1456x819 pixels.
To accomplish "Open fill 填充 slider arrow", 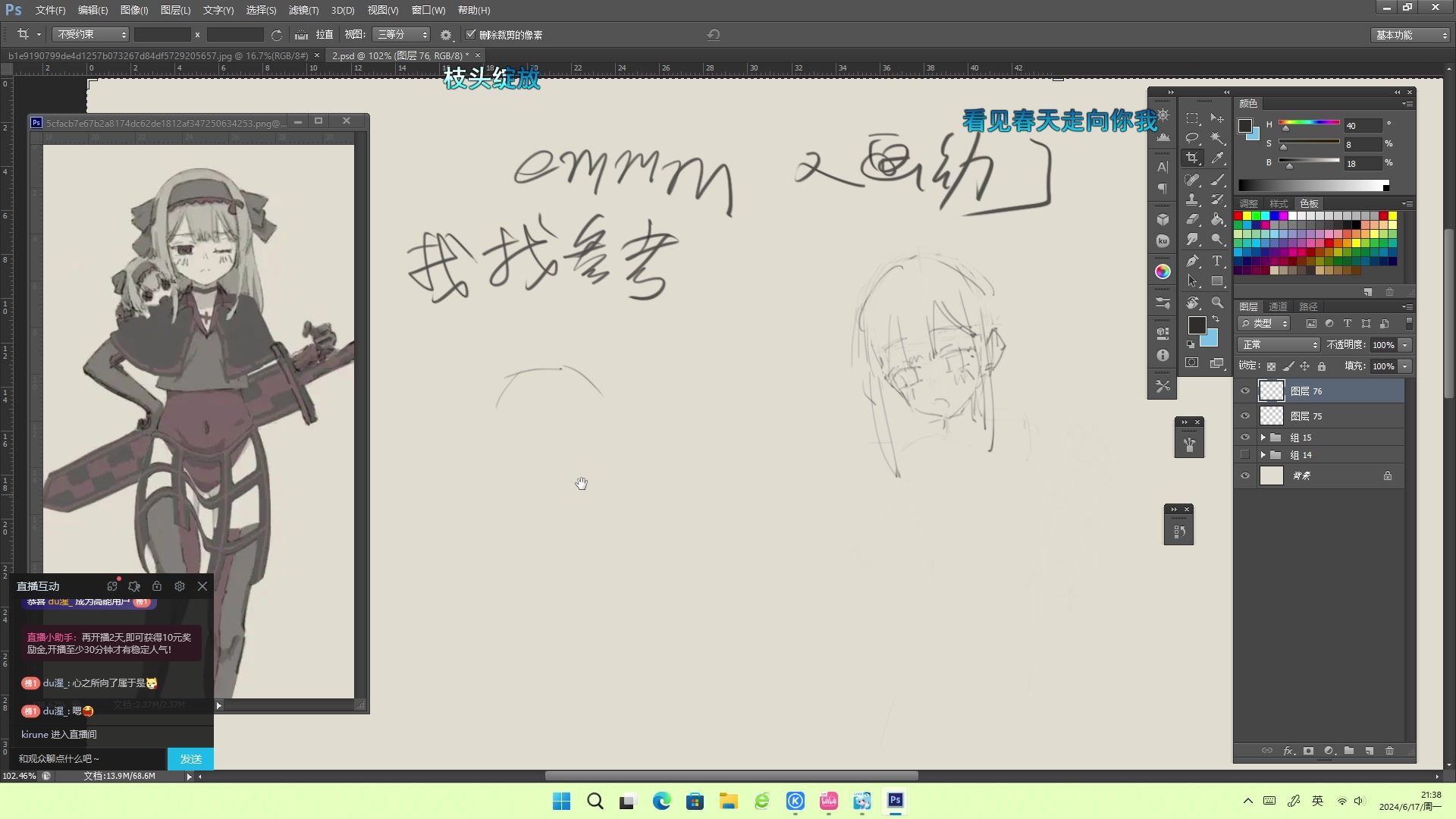I will [1405, 366].
